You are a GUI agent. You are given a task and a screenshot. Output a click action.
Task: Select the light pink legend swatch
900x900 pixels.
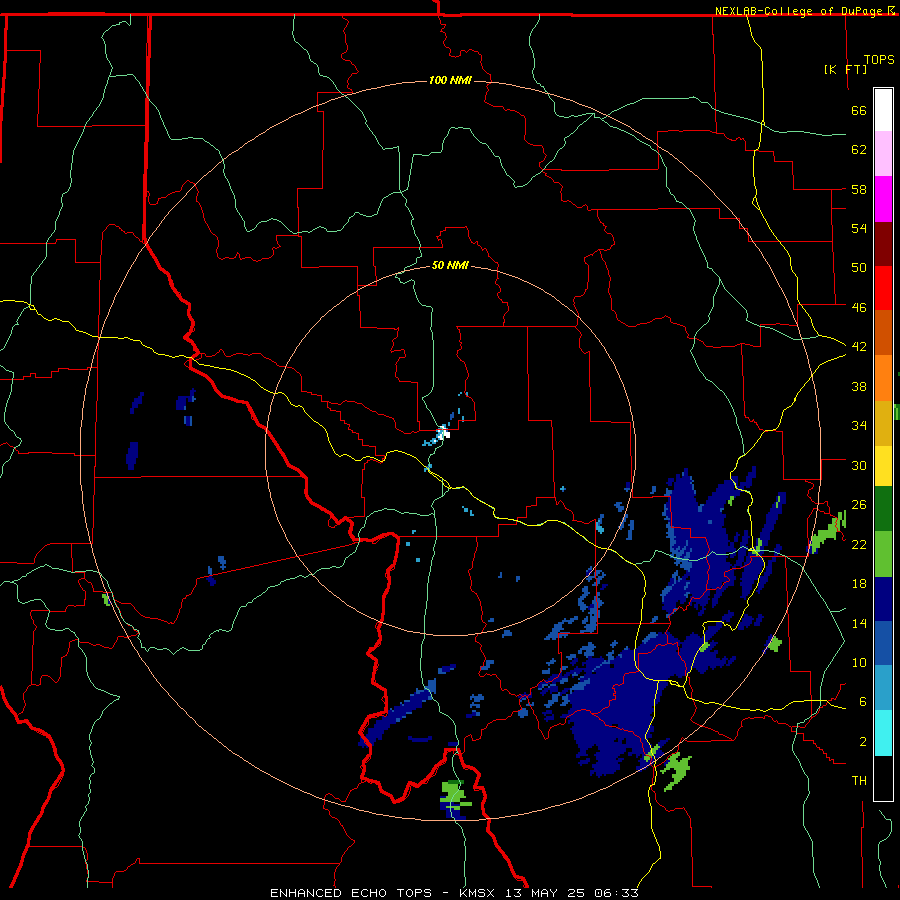pyautogui.click(x=883, y=154)
